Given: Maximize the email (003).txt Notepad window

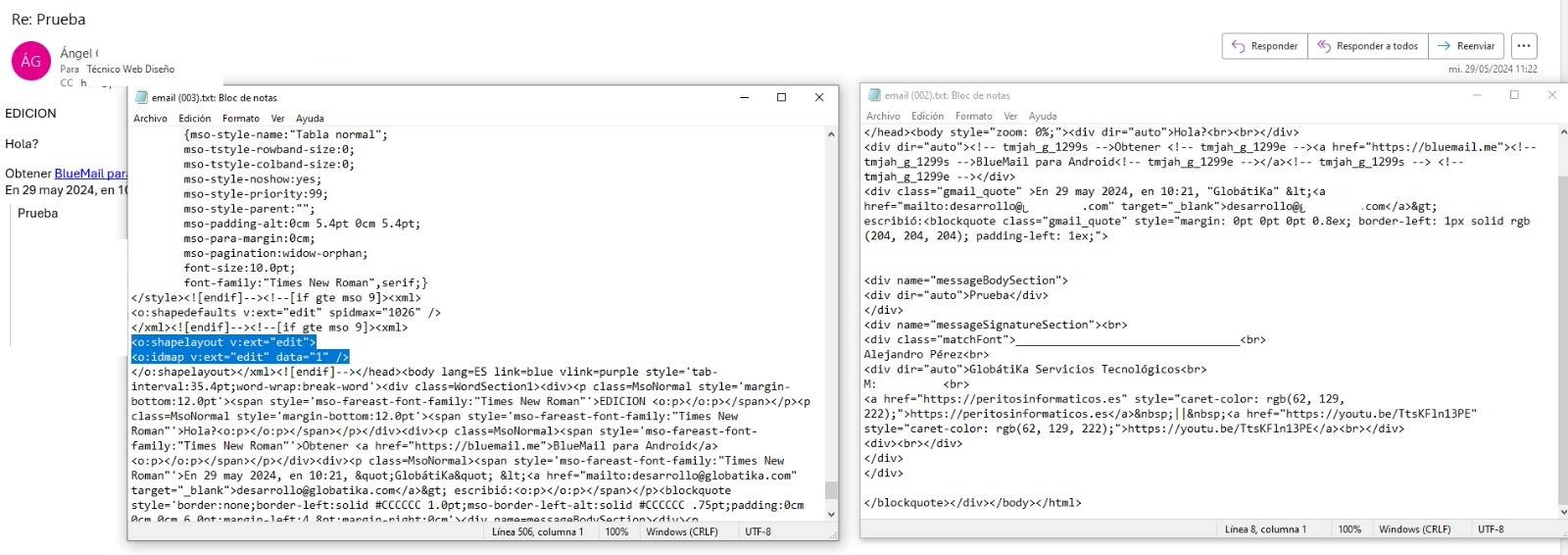Looking at the screenshot, I should [781, 97].
